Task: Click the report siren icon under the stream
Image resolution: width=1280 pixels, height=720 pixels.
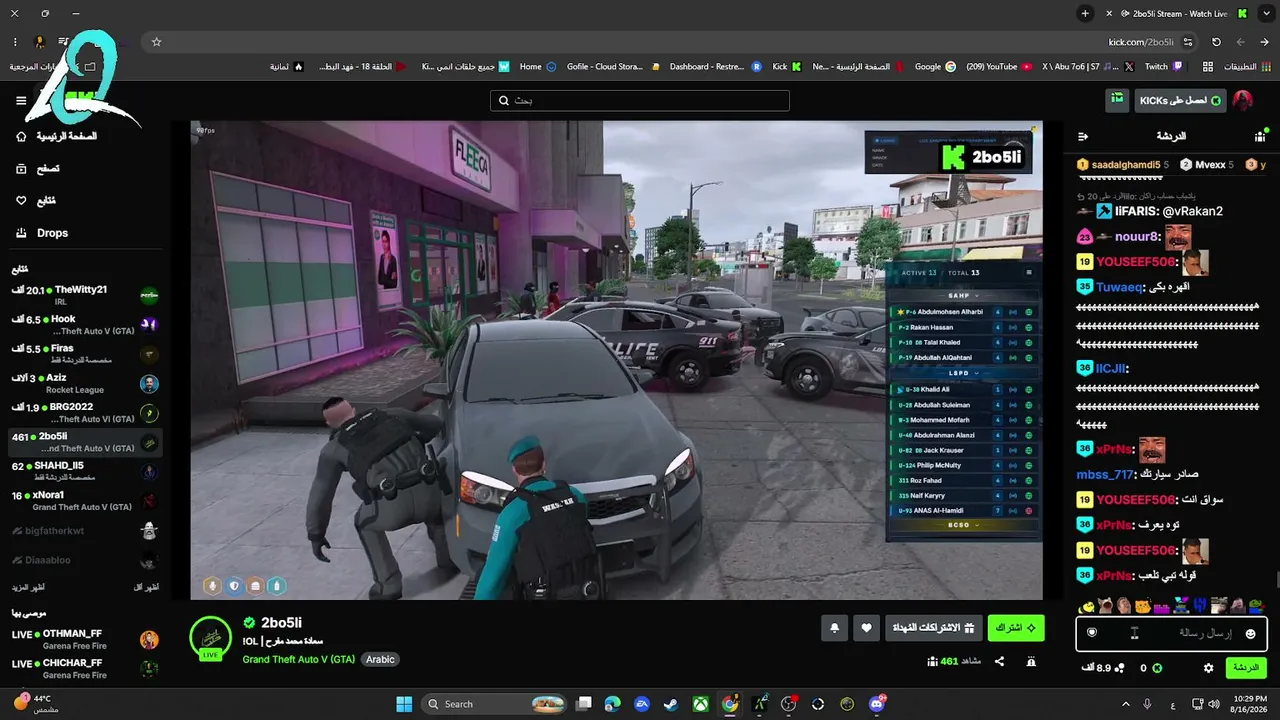Action: click(1031, 661)
